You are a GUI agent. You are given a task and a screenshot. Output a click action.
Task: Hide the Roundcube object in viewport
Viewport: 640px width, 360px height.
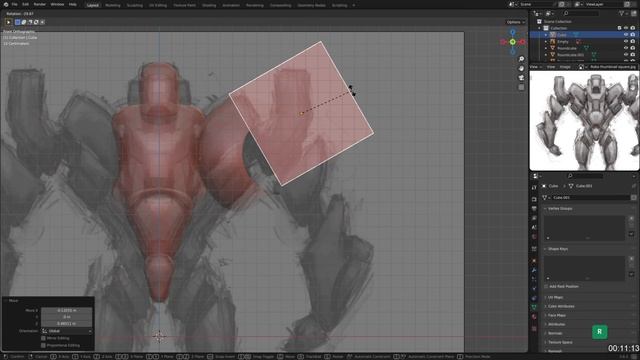[x=626, y=48]
